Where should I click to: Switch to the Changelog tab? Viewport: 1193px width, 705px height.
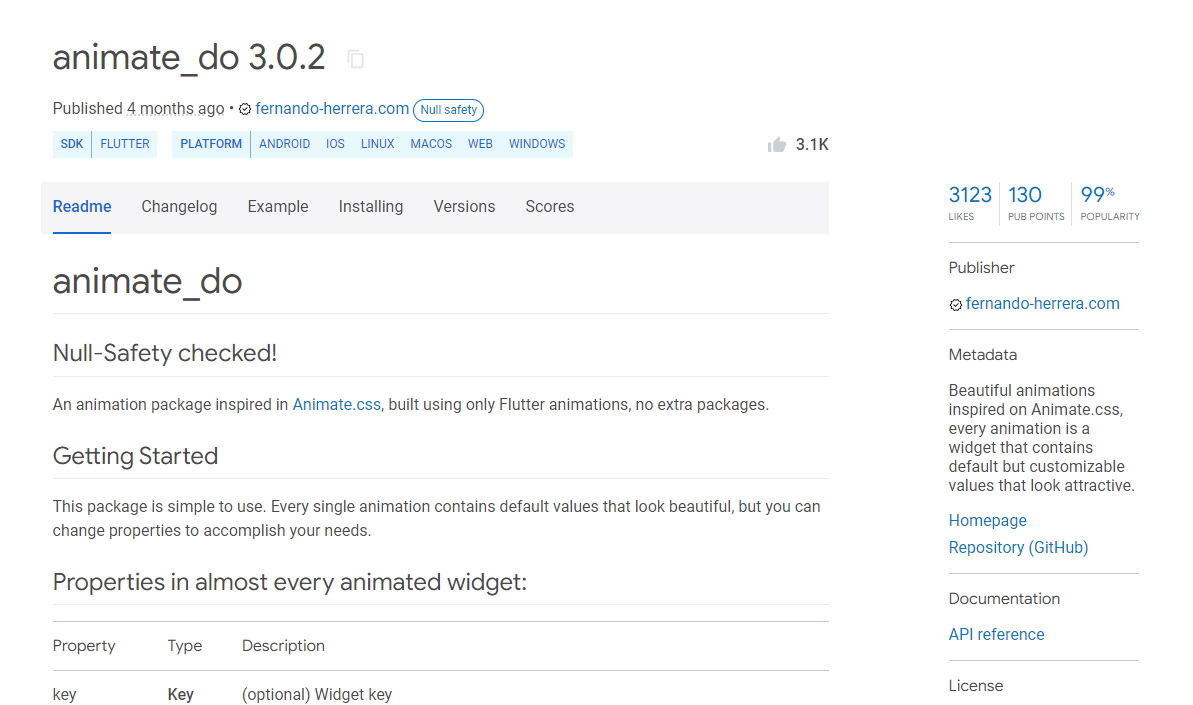tap(179, 207)
